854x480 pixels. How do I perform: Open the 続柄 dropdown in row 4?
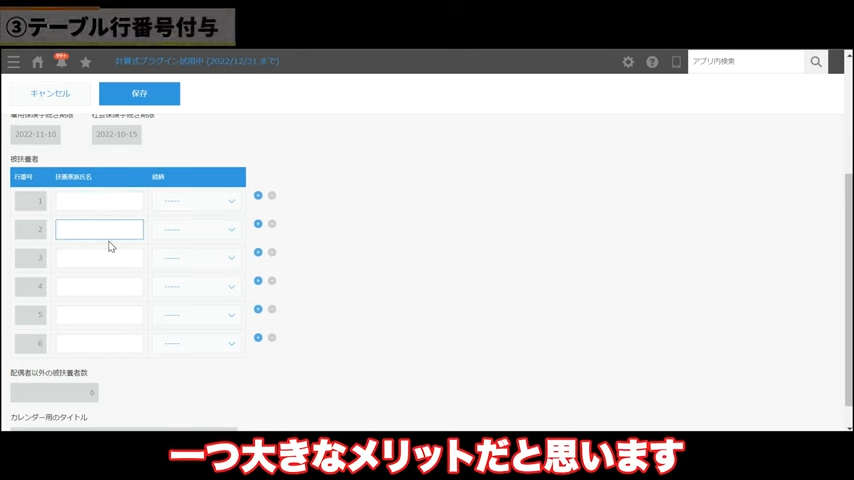(196, 287)
